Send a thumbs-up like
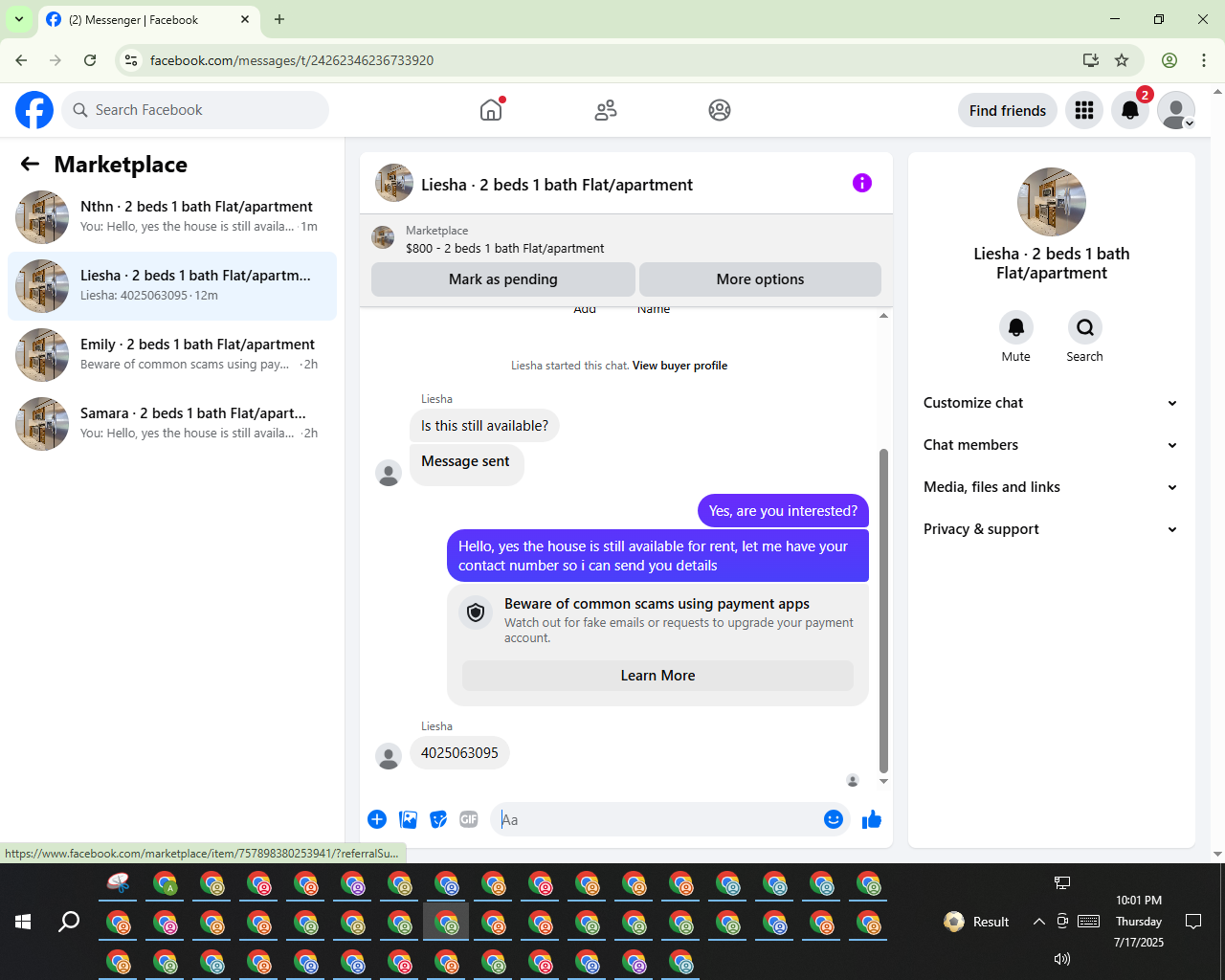The image size is (1225, 980). pyautogui.click(x=872, y=819)
